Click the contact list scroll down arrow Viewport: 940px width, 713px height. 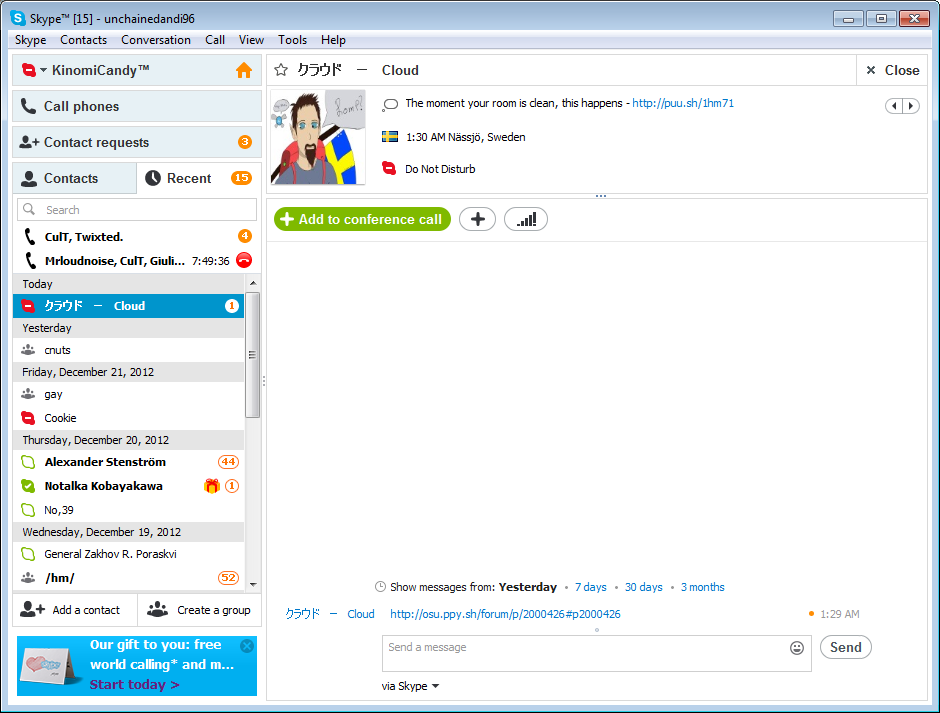pyautogui.click(x=253, y=584)
